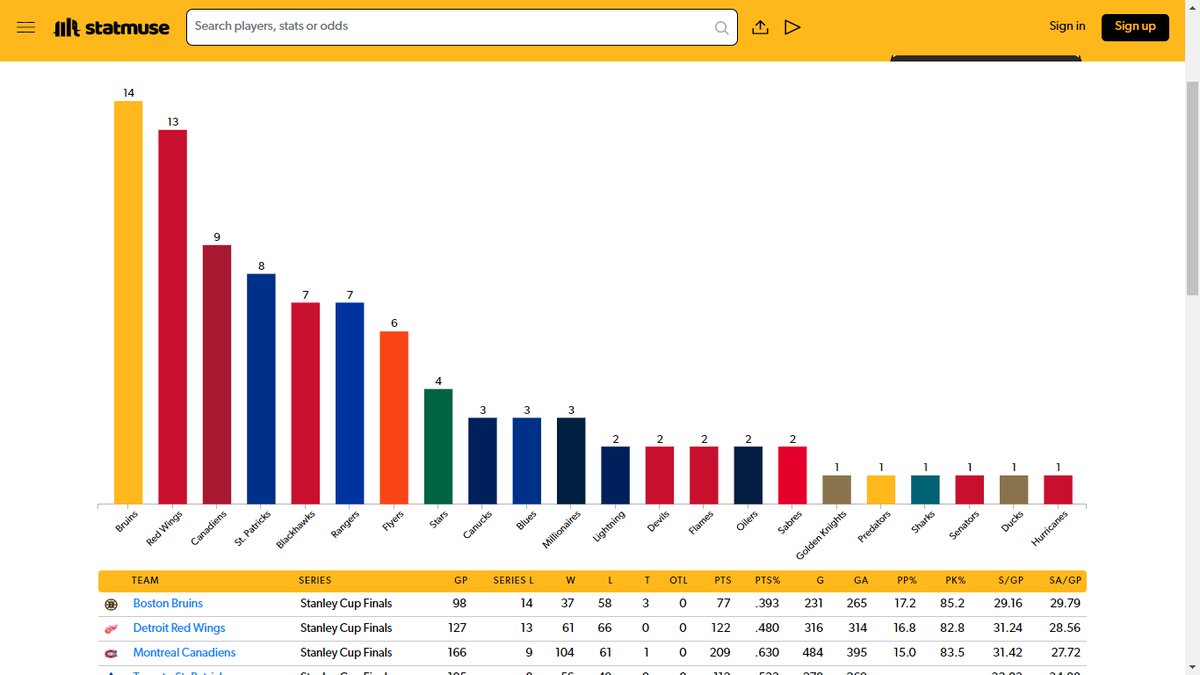Viewport: 1200px width, 675px height.
Task: Click the Sign up button
Action: (1135, 27)
